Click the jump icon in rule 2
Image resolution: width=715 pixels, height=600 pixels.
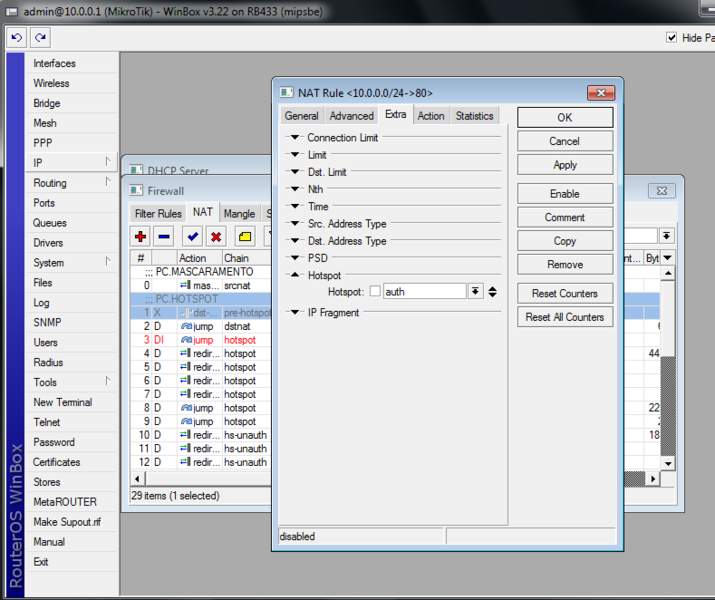(x=186, y=326)
